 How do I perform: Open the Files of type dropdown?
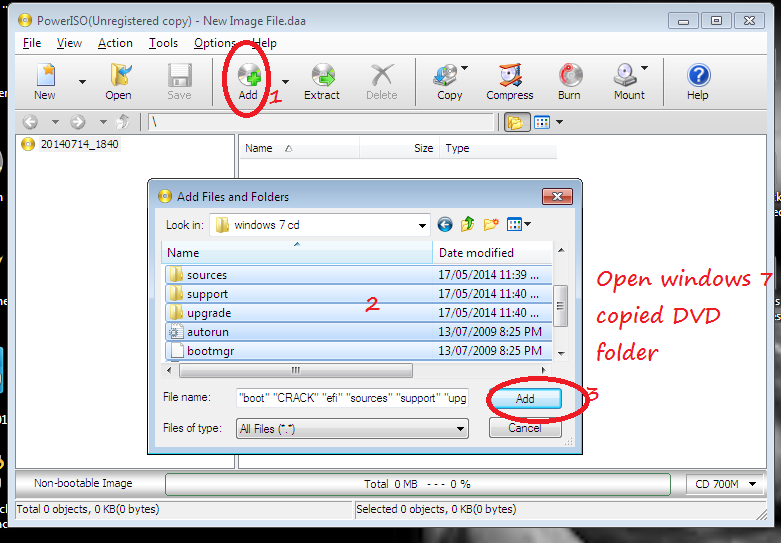pos(352,428)
